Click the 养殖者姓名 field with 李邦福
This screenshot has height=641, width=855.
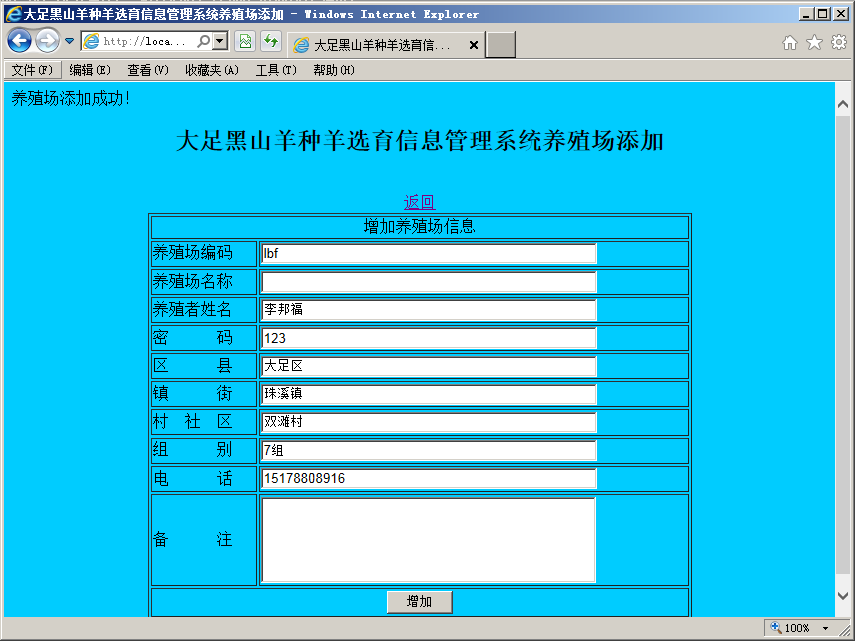pyautogui.click(x=429, y=310)
